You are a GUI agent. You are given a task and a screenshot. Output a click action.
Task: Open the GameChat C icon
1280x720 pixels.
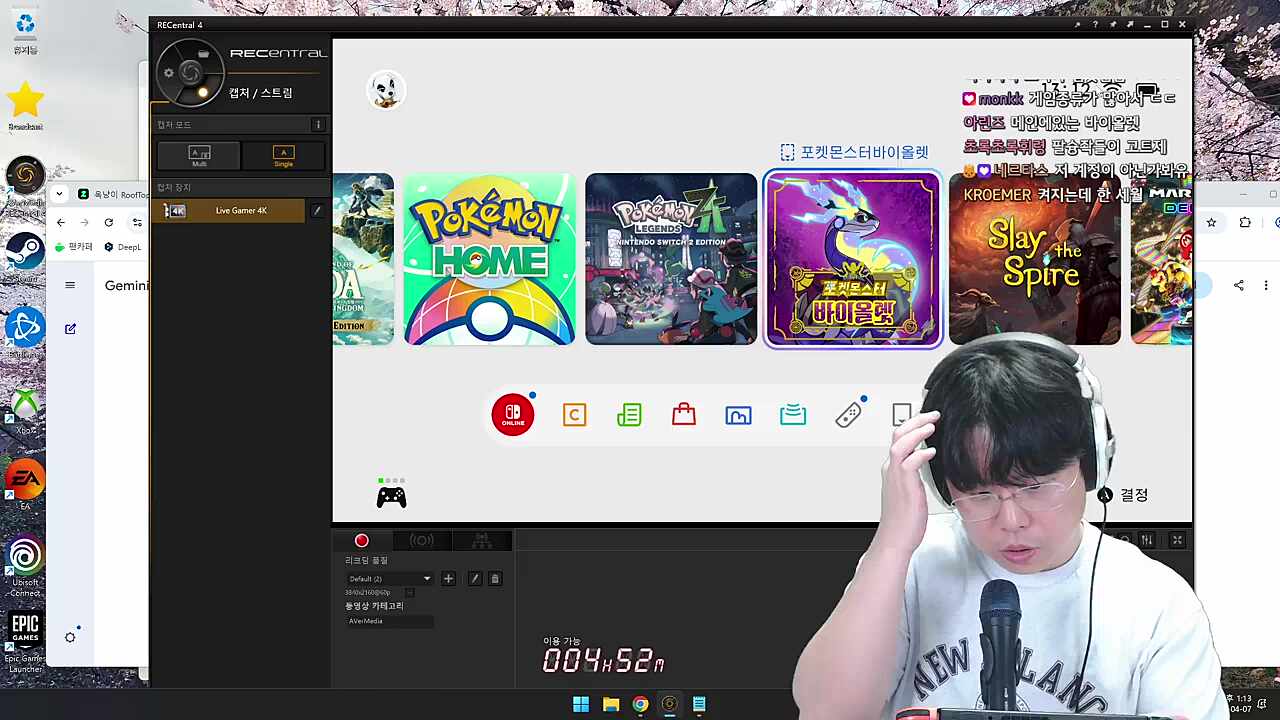click(x=574, y=414)
